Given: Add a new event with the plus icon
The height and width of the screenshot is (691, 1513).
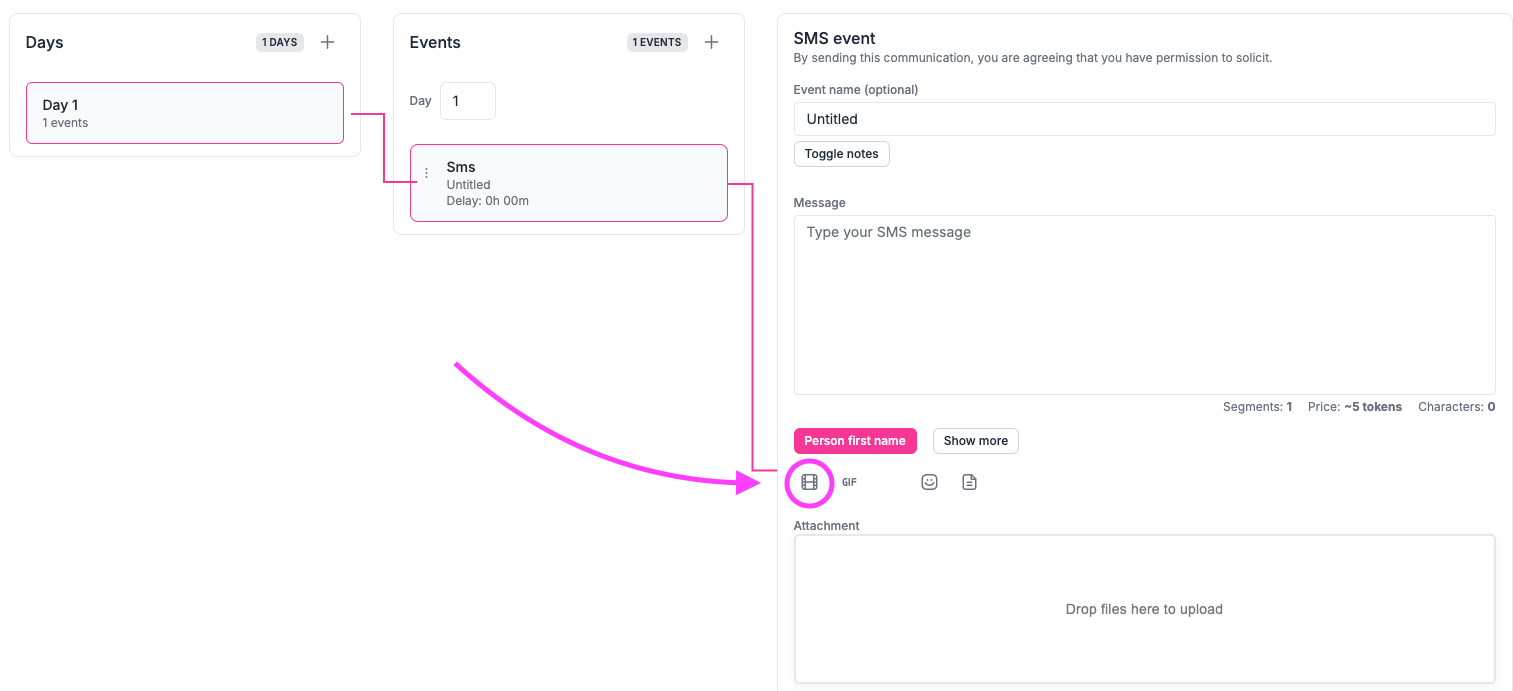Looking at the screenshot, I should point(711,42).
